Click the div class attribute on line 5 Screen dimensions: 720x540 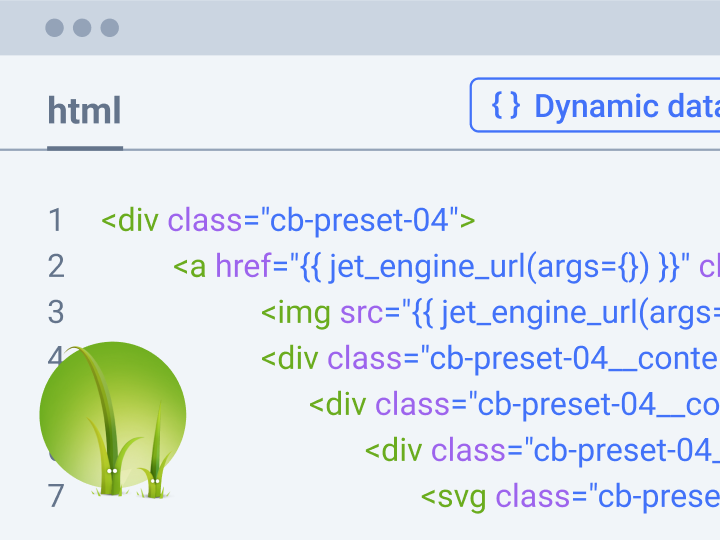coord(412,405)
